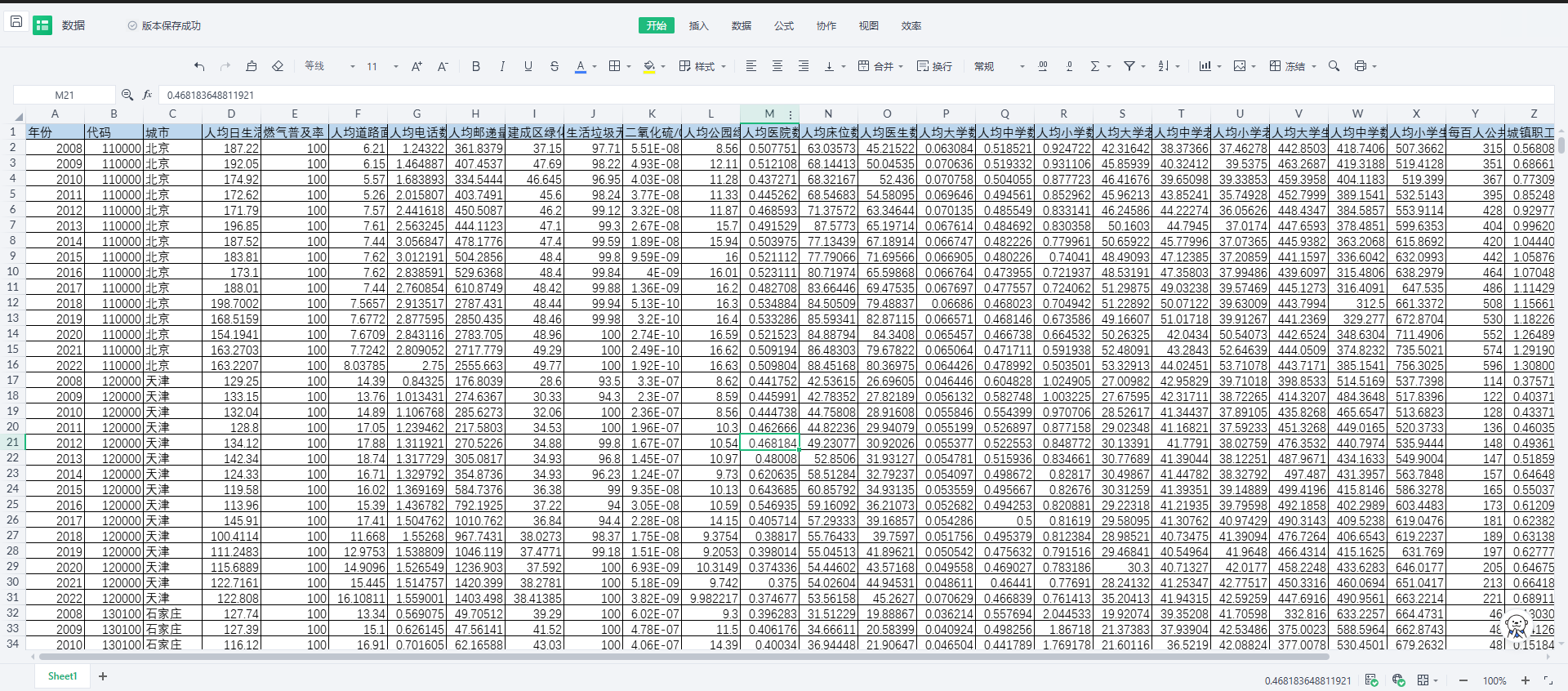Toggle bold formatting
Image resolution: width=1568 pixels, height=691 pixels.
(476, 66)
